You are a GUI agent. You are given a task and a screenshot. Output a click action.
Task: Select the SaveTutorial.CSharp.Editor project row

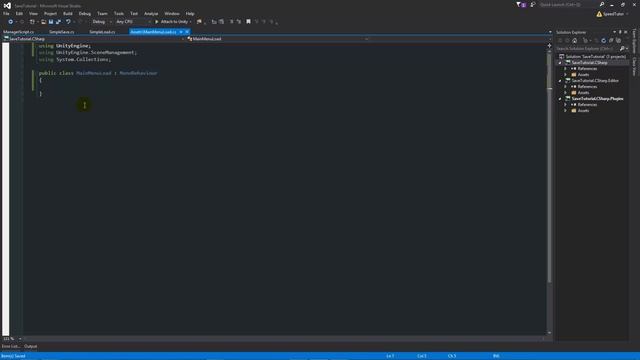tap(593, 81)
